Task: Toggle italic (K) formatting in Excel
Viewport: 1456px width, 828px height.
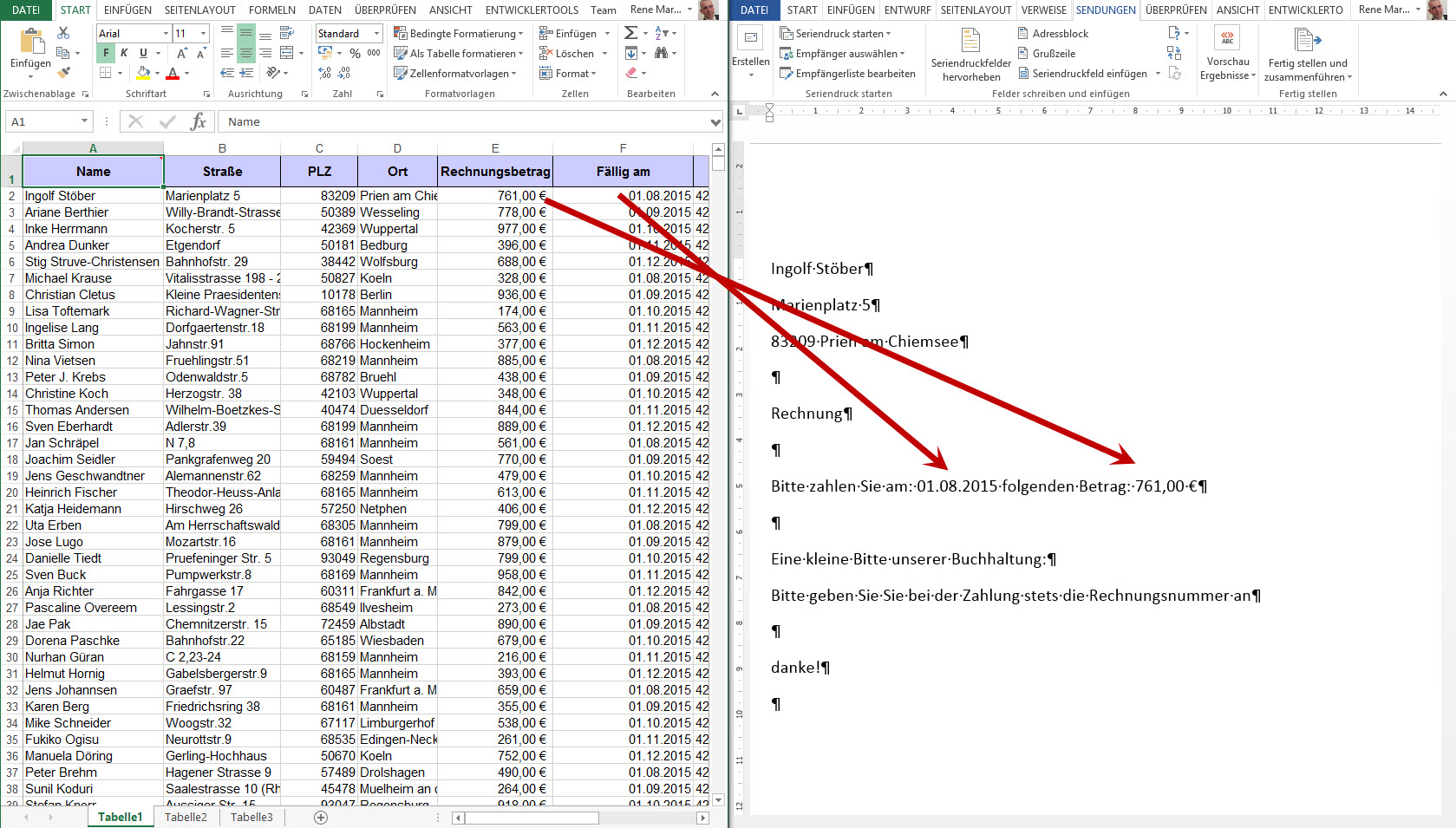Action: pos(124,54)
